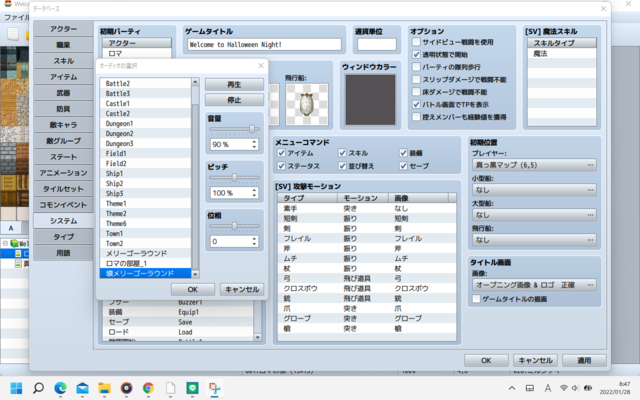Select 魔法 skill type row

point(562,53)
